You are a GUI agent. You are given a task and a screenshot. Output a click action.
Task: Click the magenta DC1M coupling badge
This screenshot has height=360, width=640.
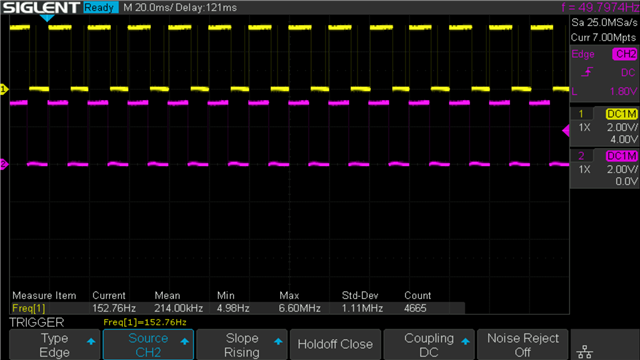click(621, 156)
